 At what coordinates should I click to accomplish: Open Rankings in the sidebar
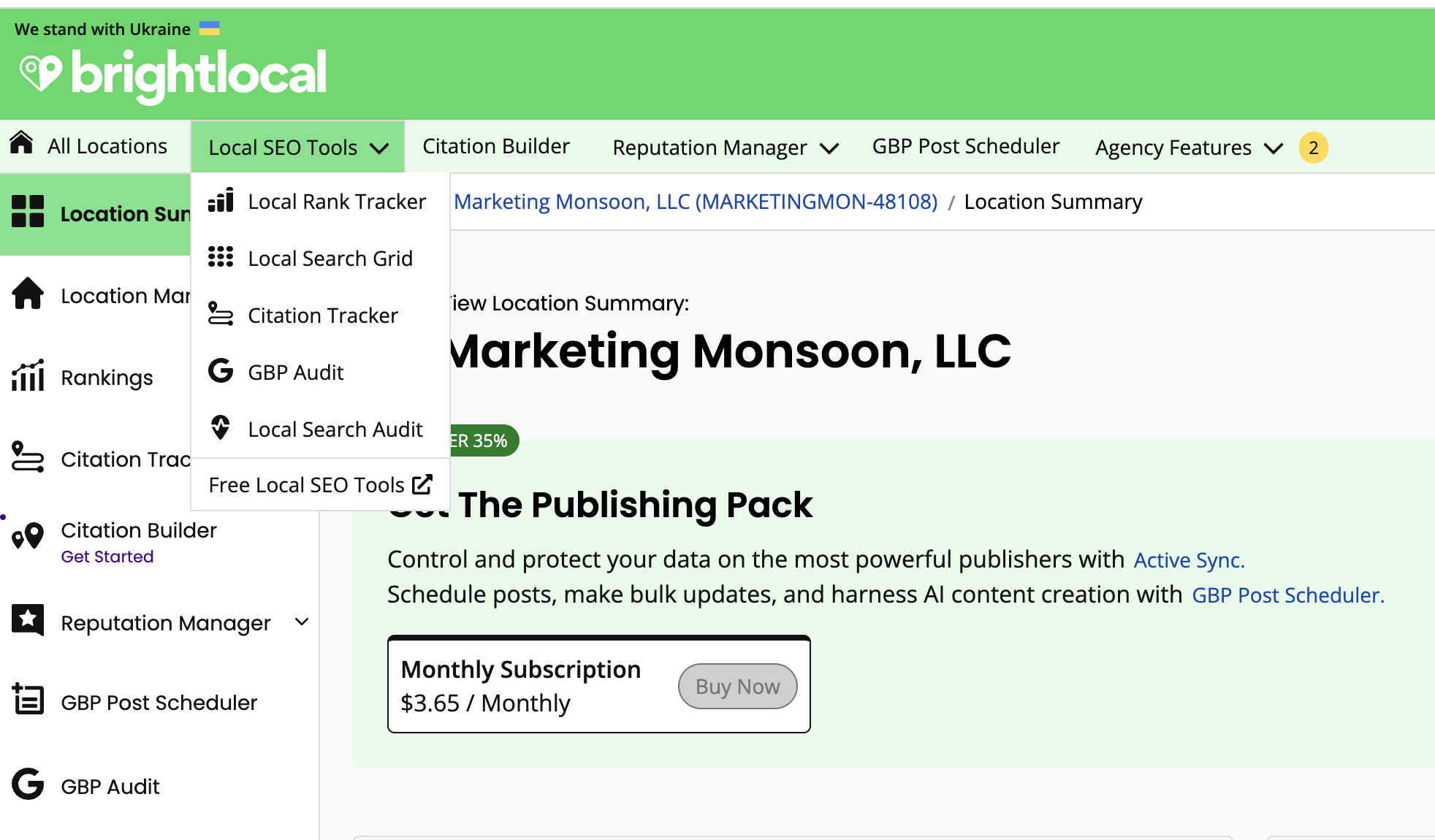[107, 378]
